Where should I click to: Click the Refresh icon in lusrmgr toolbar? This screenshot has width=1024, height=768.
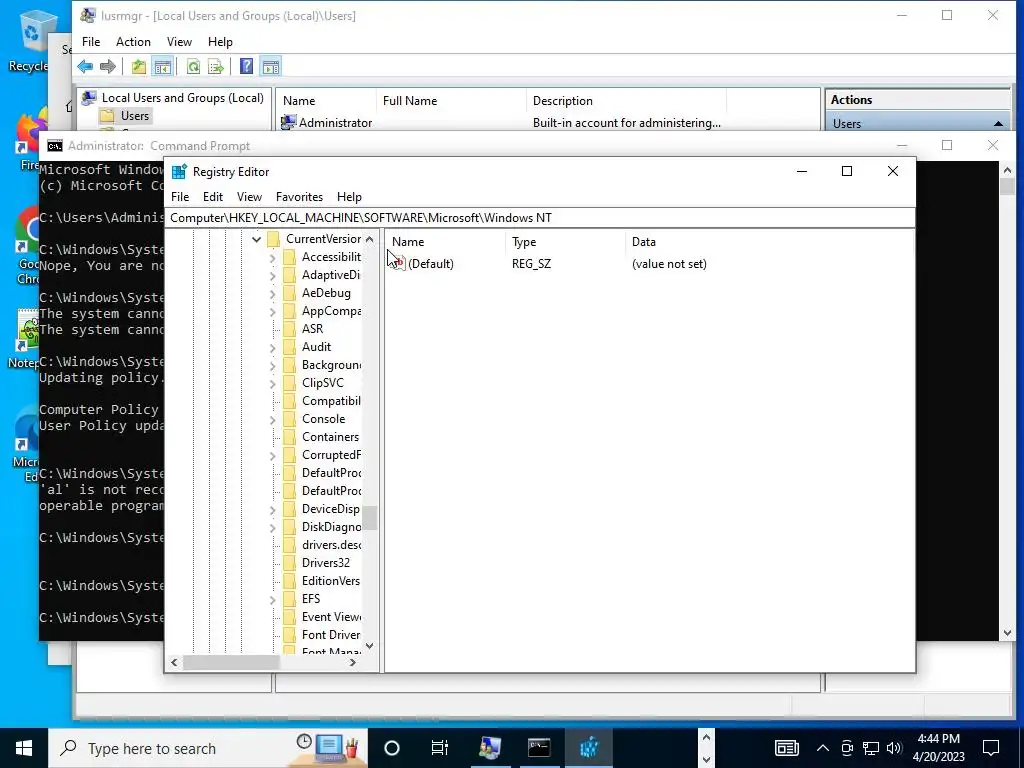pyautogui.click(x=193, y=66)
